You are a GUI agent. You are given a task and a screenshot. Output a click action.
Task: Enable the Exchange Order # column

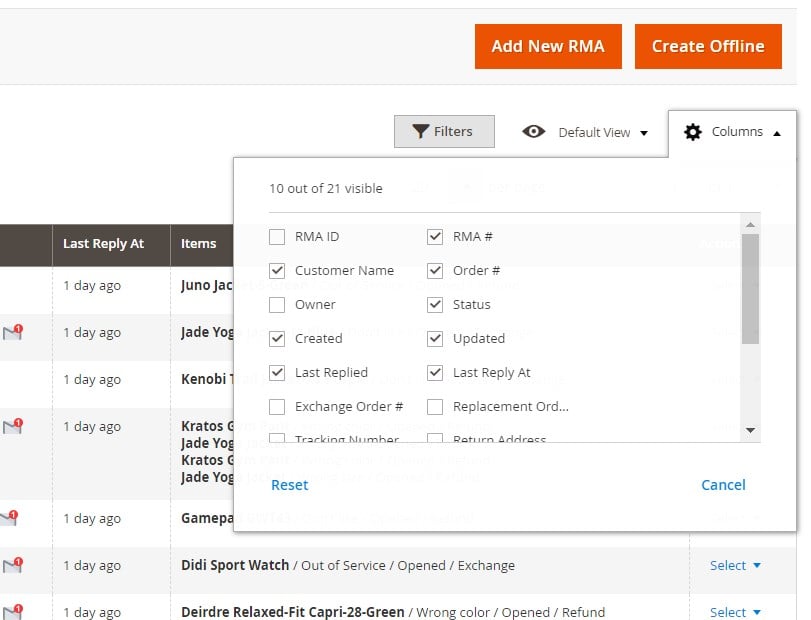click(x=277, y=407)
